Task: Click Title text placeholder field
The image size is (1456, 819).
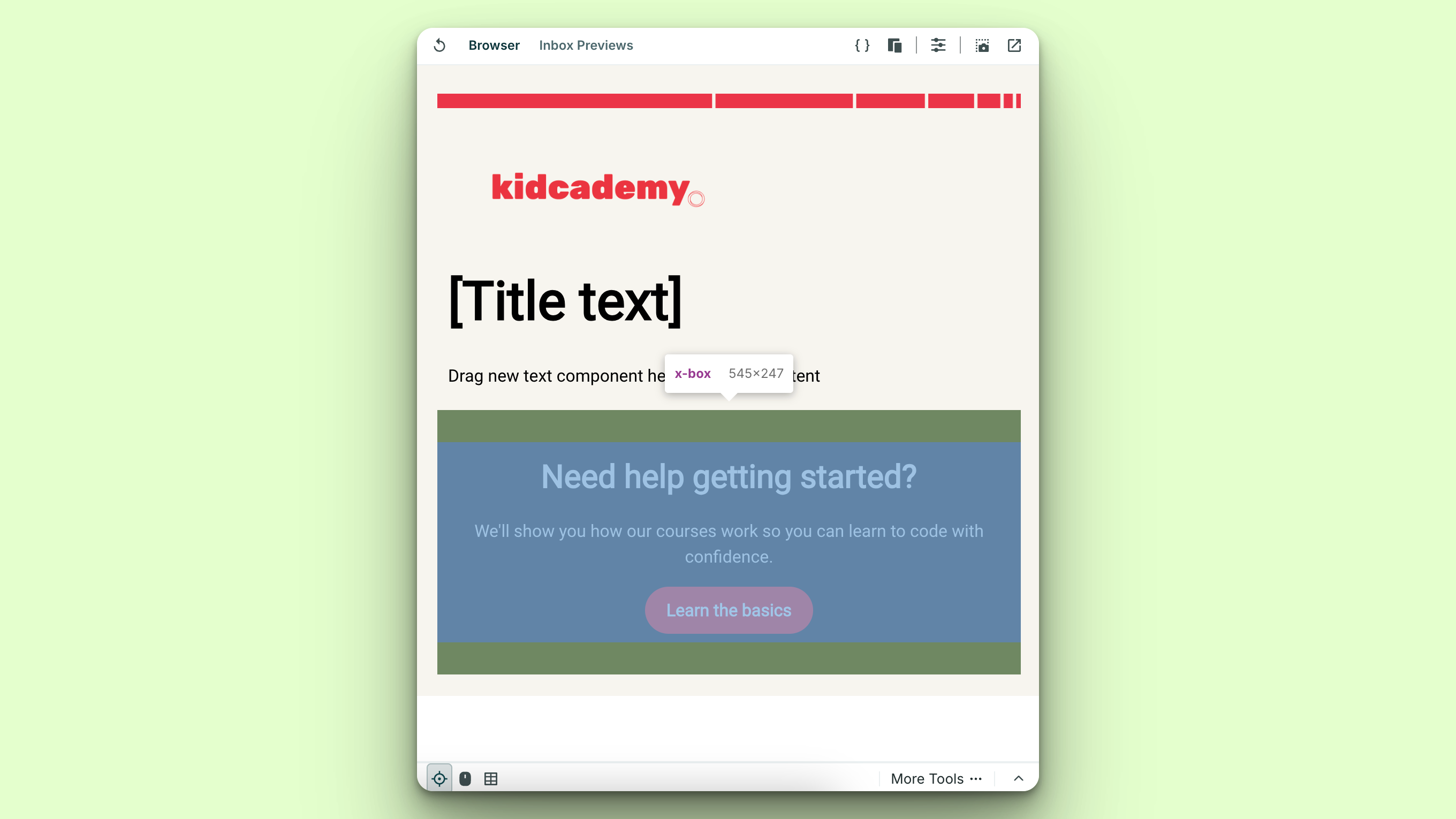Action: pyautogui.click(x=566, y=300)
